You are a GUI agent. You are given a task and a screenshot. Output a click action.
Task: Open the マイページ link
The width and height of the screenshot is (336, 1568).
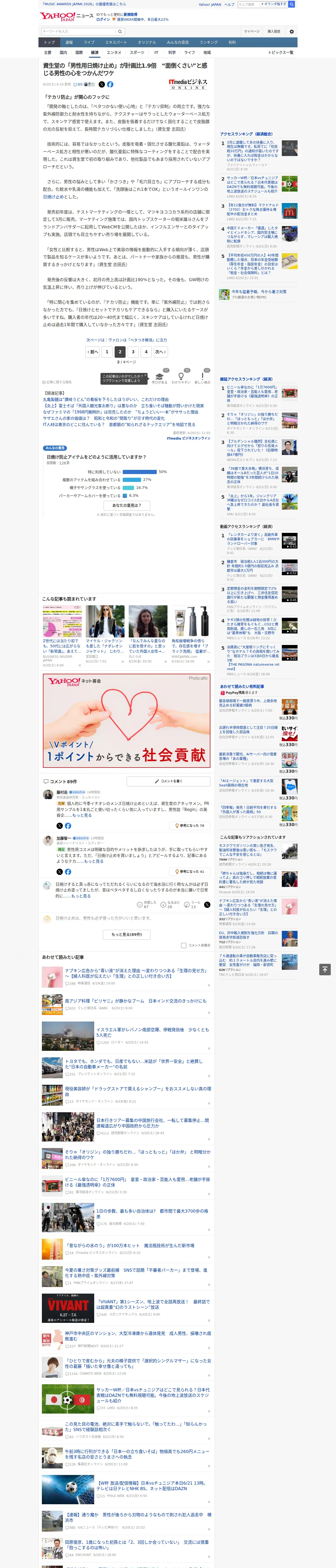click(x=251, y=32)
